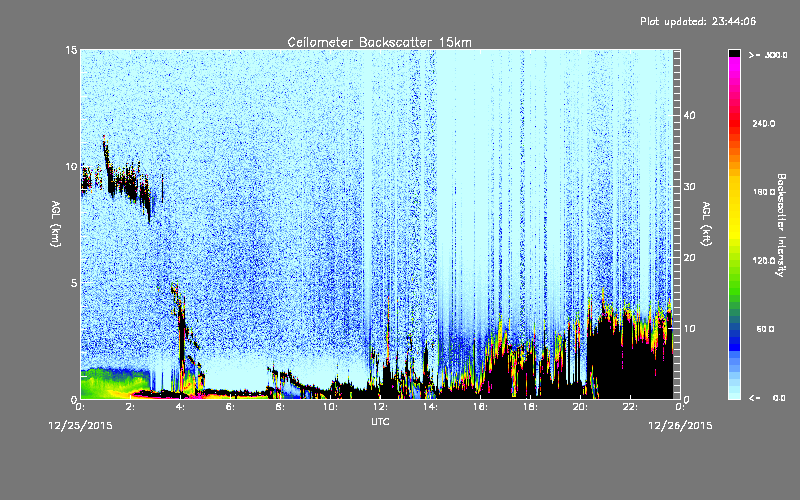Image resolution: width=800 pixels, height=500 pixels.
Task: Click the 'Plot updated: 23:44:06' timestamp
Action: click(698, 21)
